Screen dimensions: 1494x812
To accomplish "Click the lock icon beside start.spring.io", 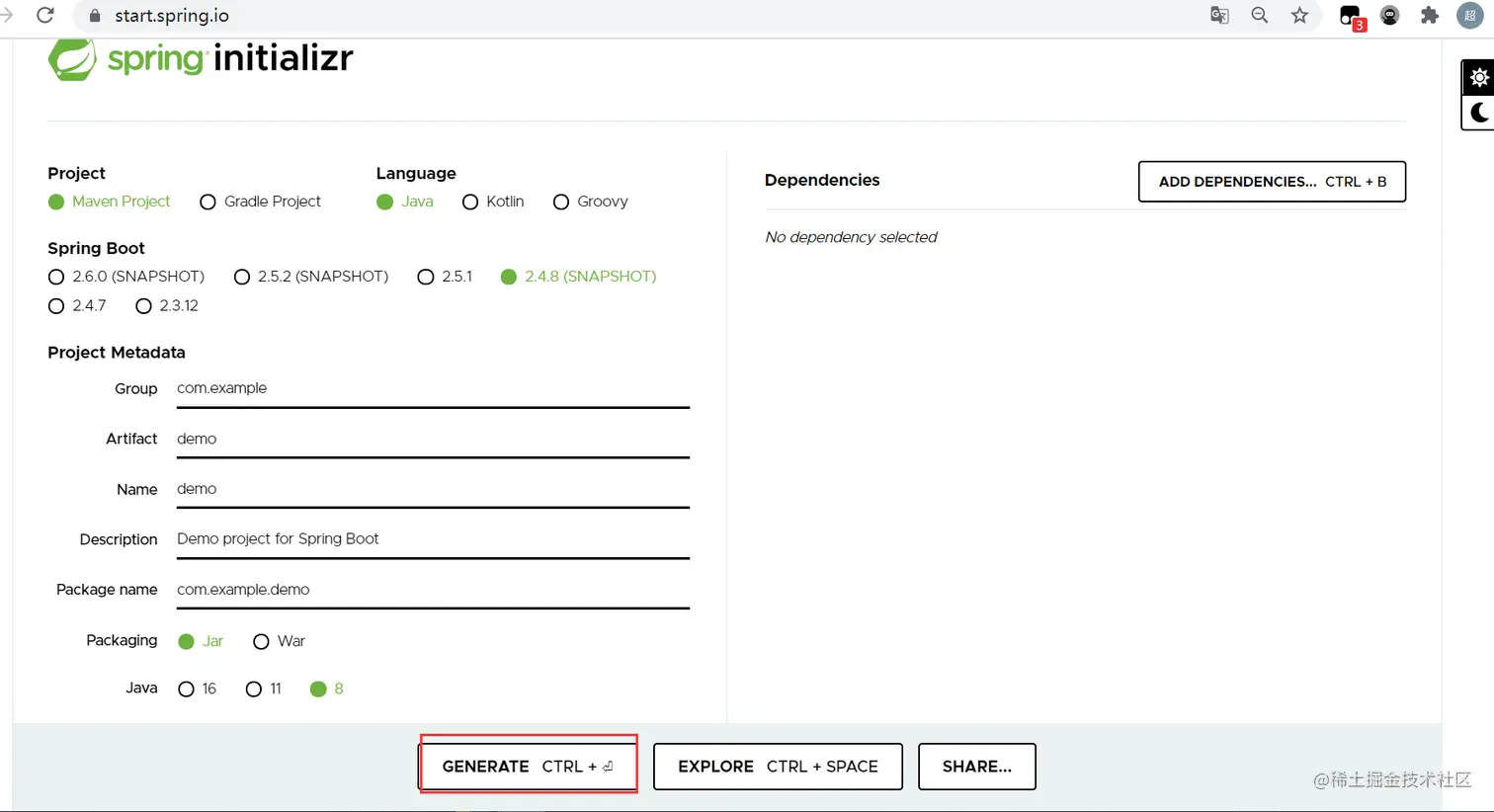I will 95,16.
